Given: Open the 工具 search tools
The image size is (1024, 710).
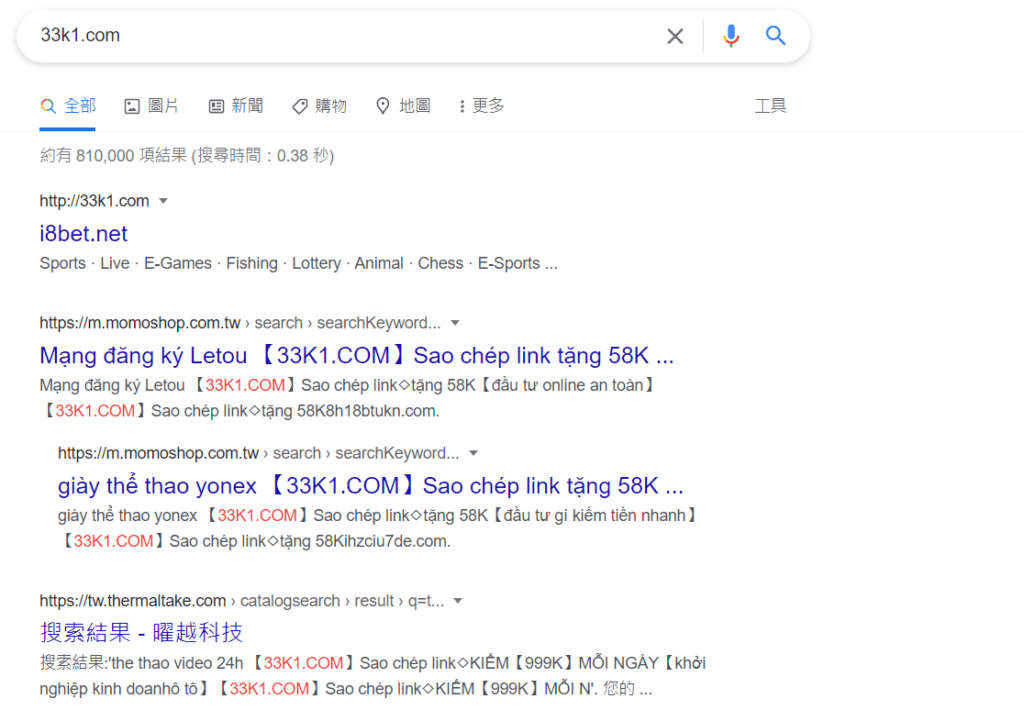Looking at the screenshot, I should coord(770,106).
